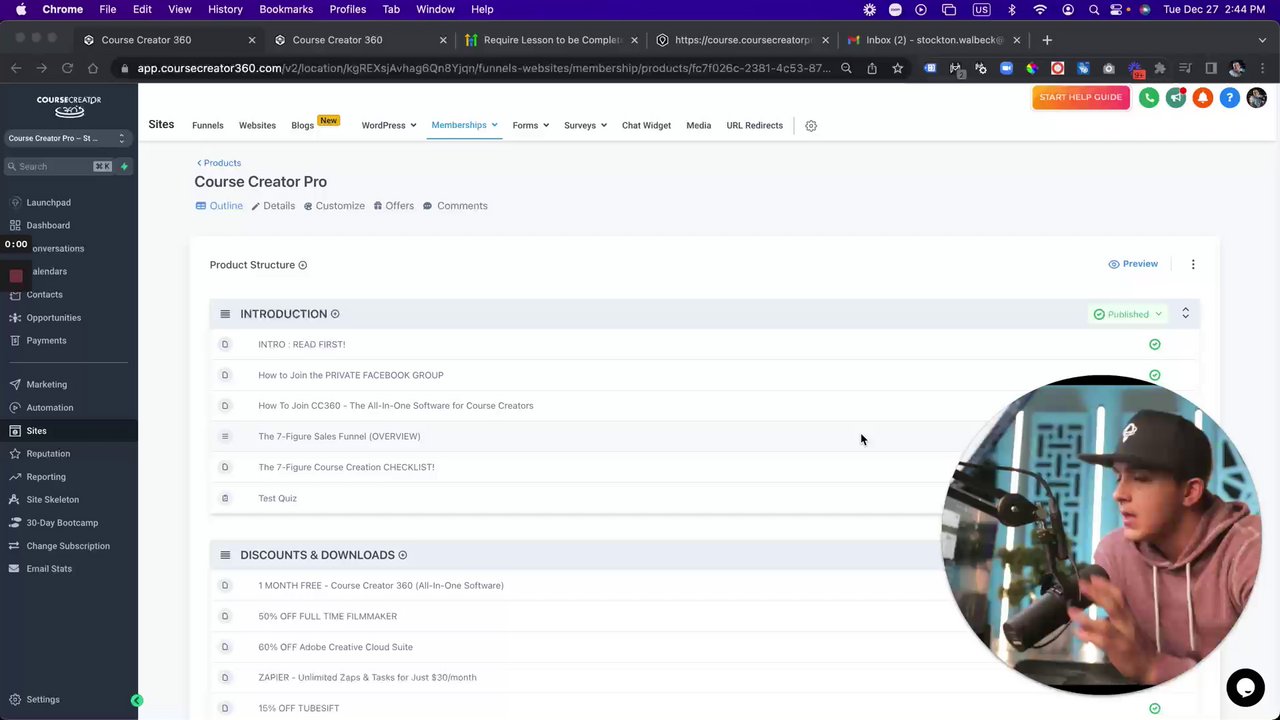Click the drag handle of INTRODUCTION section
This screenshot has width=1280, height=720.
(x=225, y=314)
